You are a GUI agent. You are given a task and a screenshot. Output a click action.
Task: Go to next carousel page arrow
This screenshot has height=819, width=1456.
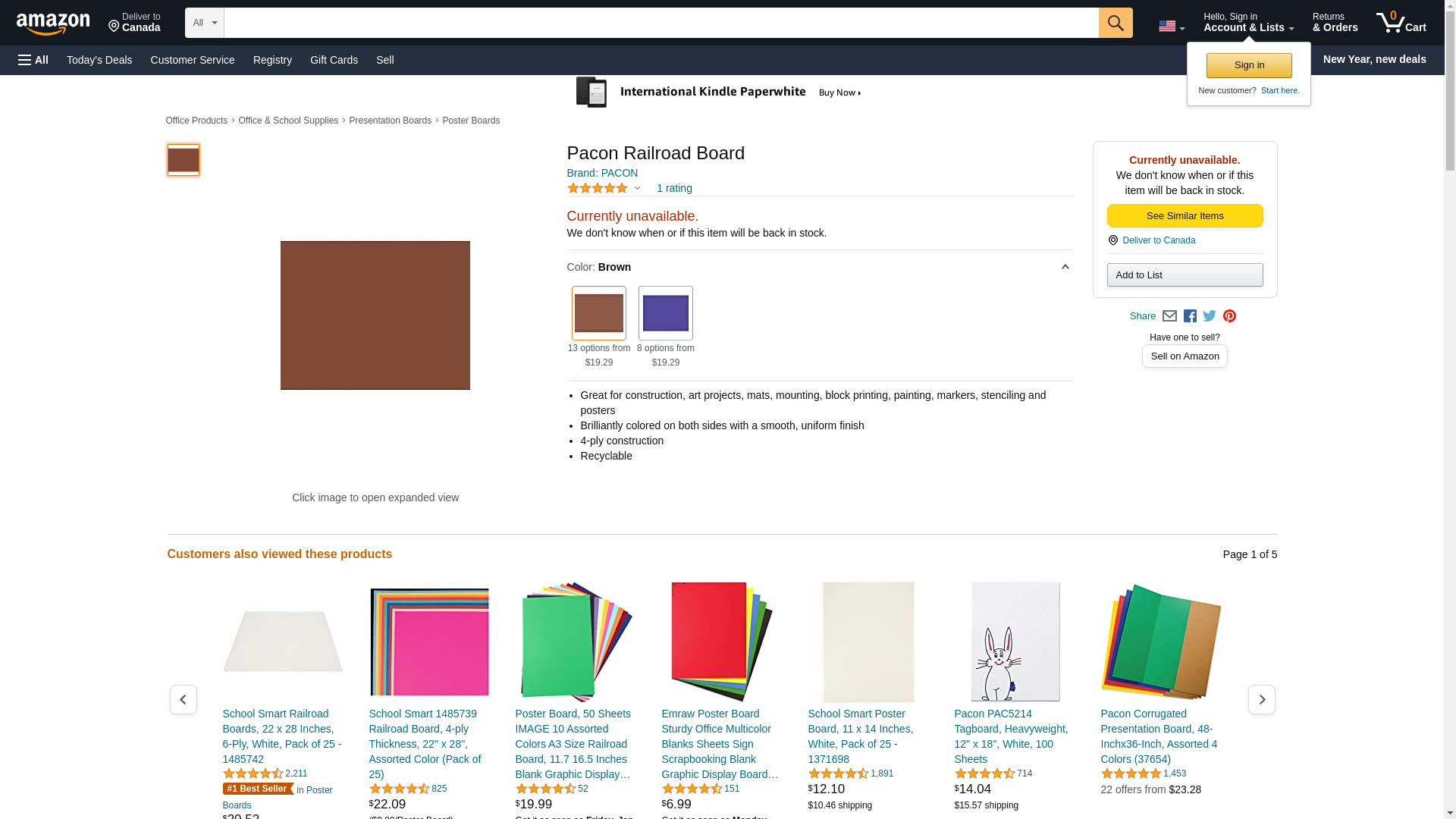1261,699
